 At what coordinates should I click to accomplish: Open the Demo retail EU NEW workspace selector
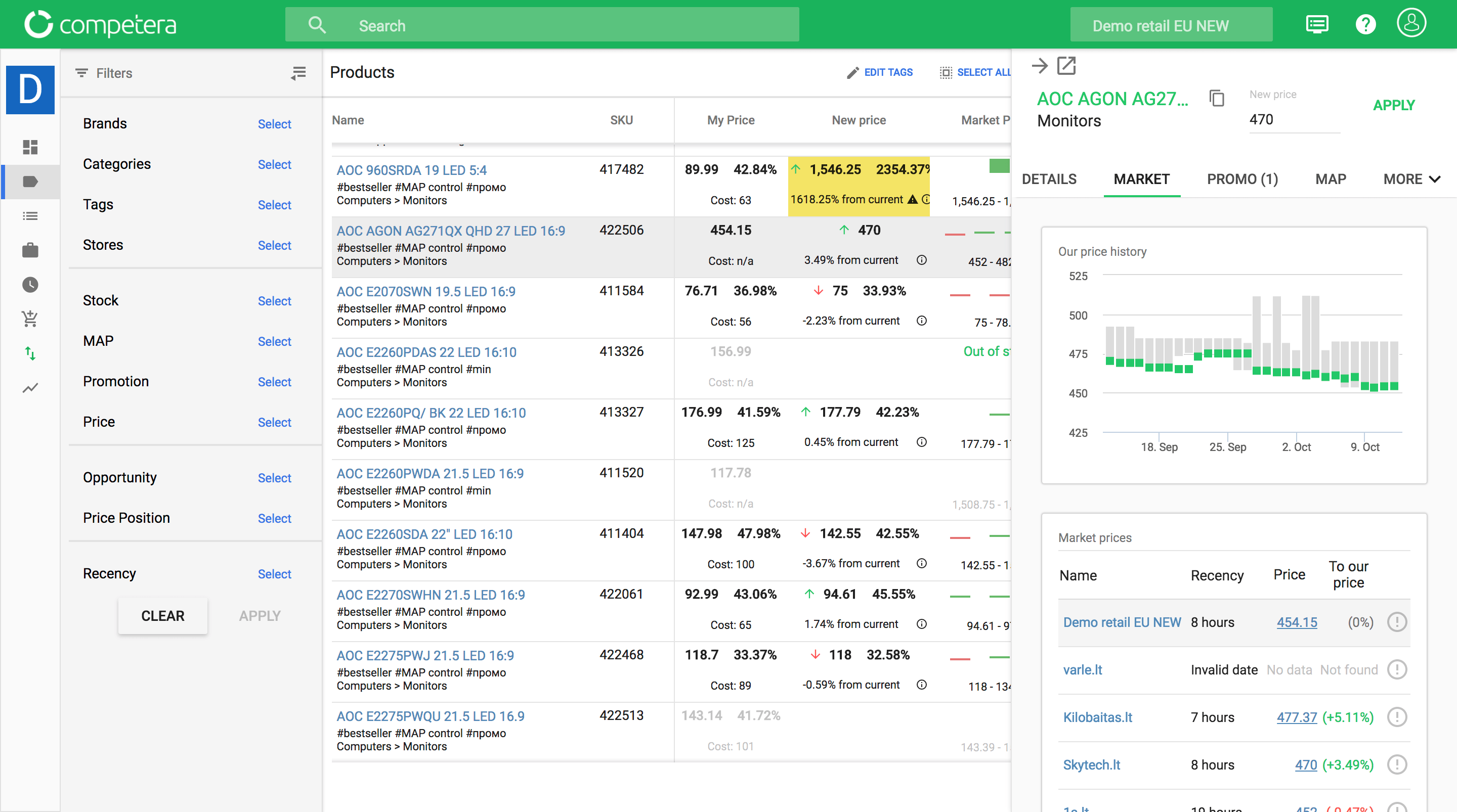pos(1171,24)
